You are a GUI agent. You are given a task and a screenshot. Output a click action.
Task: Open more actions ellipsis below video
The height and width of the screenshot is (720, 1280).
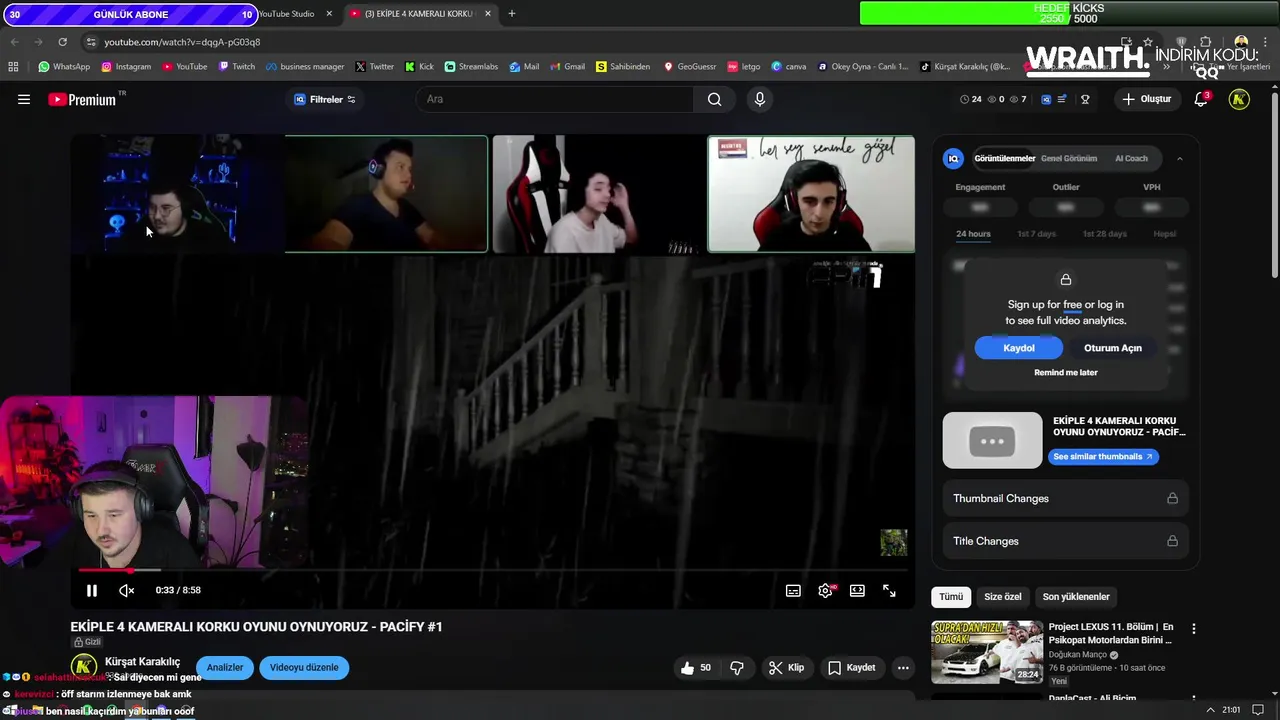pos(903,668)
